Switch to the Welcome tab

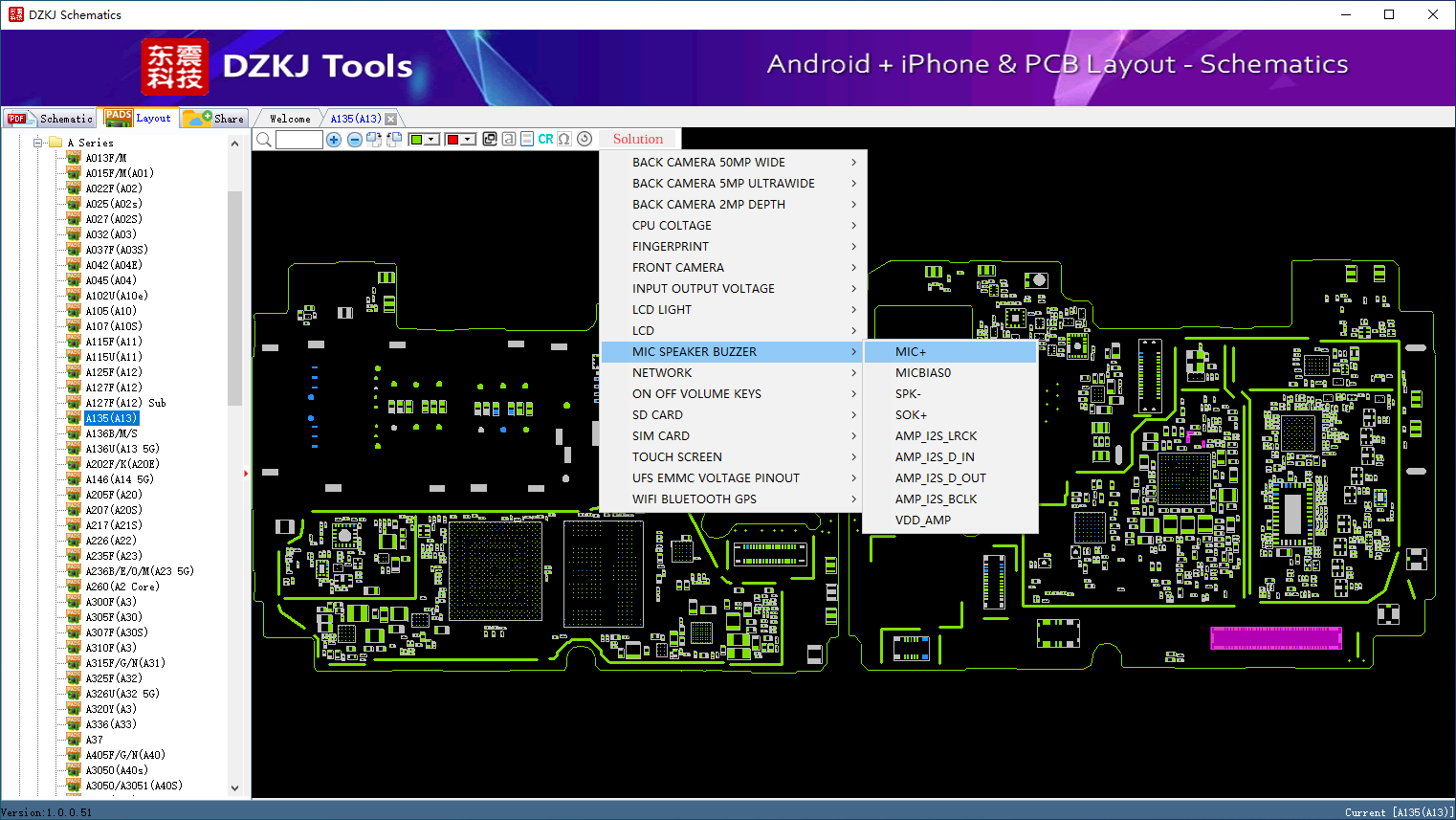(290, 119)
